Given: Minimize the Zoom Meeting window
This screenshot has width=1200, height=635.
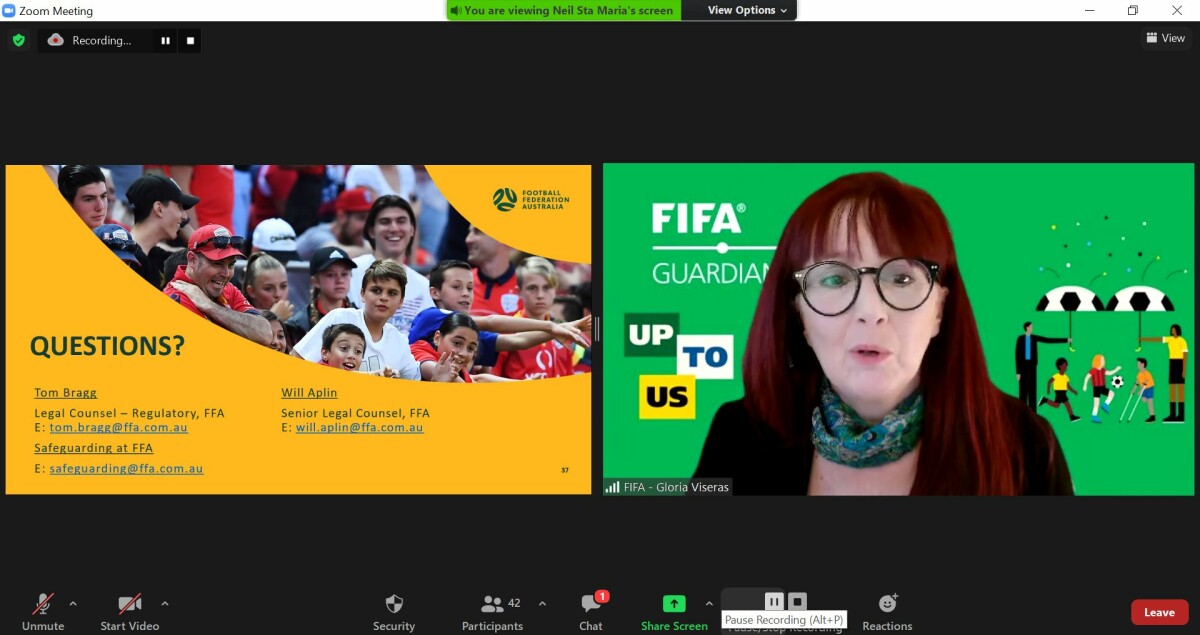Looking at the screenshot, I should coord(1088,10).
